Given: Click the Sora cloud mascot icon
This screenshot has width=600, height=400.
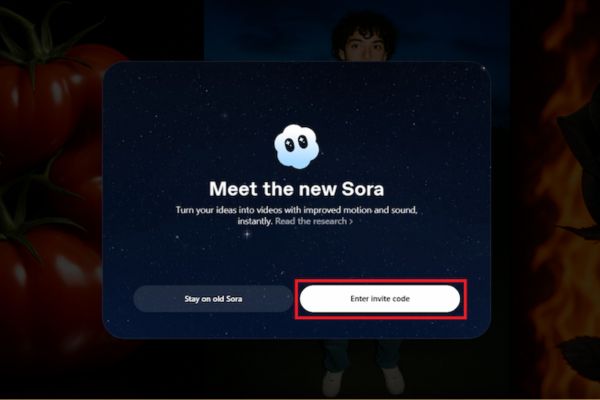Looking at the screenshot, I should coord(297,147).
